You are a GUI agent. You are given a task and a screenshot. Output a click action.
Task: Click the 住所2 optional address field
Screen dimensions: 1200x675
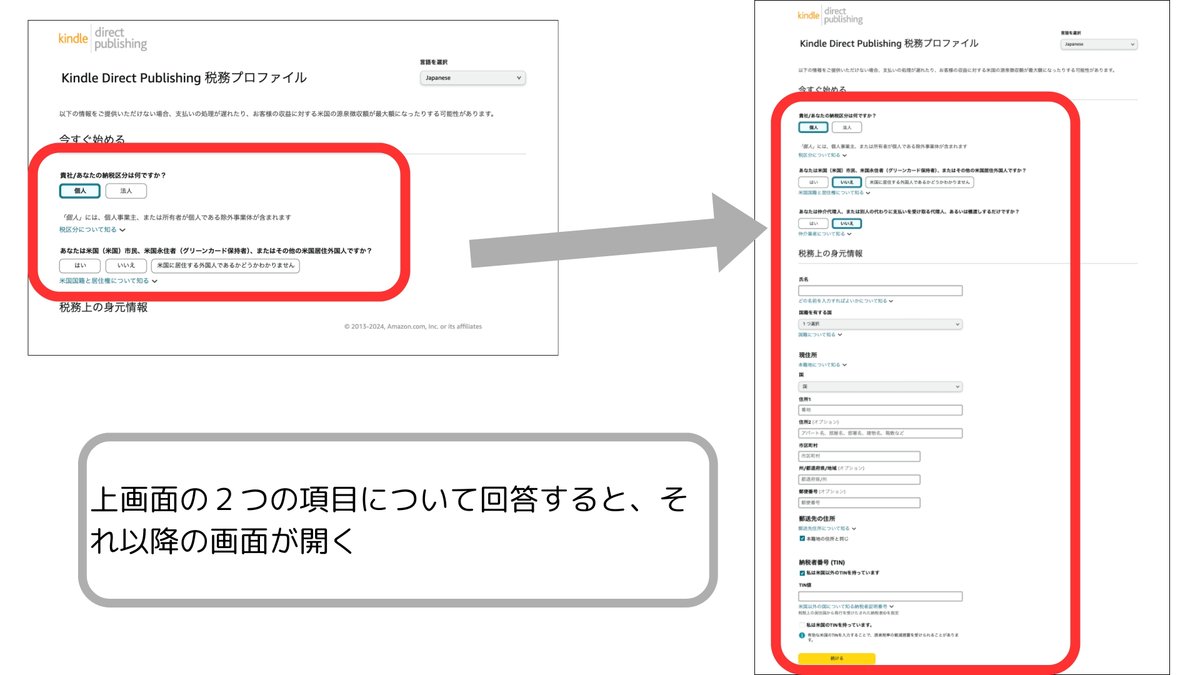pyautogui.click(x=880, y=433)
